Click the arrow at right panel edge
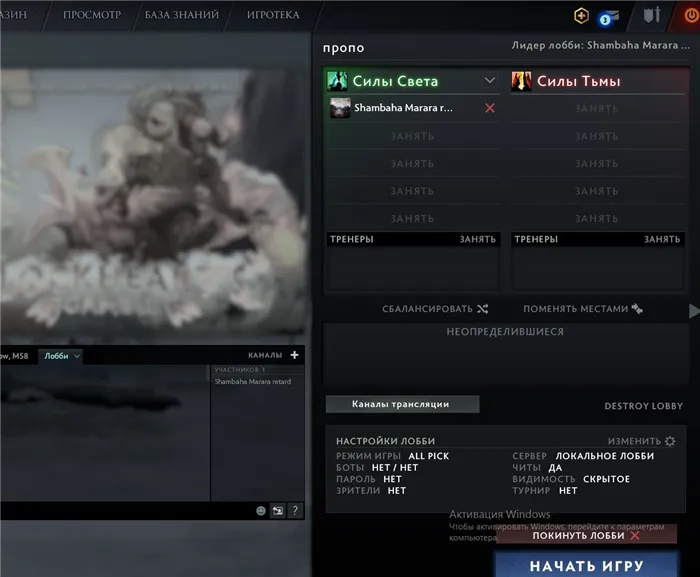The width and height of the screenshot is (700, 577). (x=694, y=311)
